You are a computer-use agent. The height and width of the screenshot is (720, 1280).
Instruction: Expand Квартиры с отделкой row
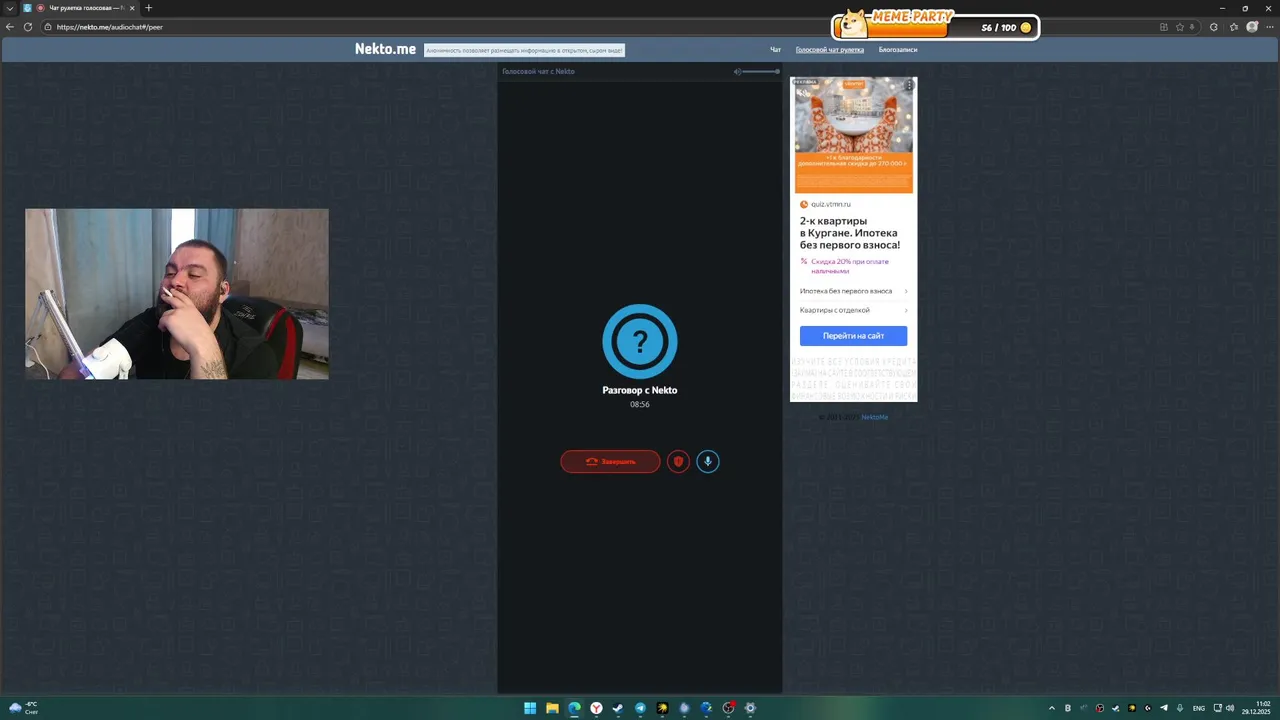[853, 310]
